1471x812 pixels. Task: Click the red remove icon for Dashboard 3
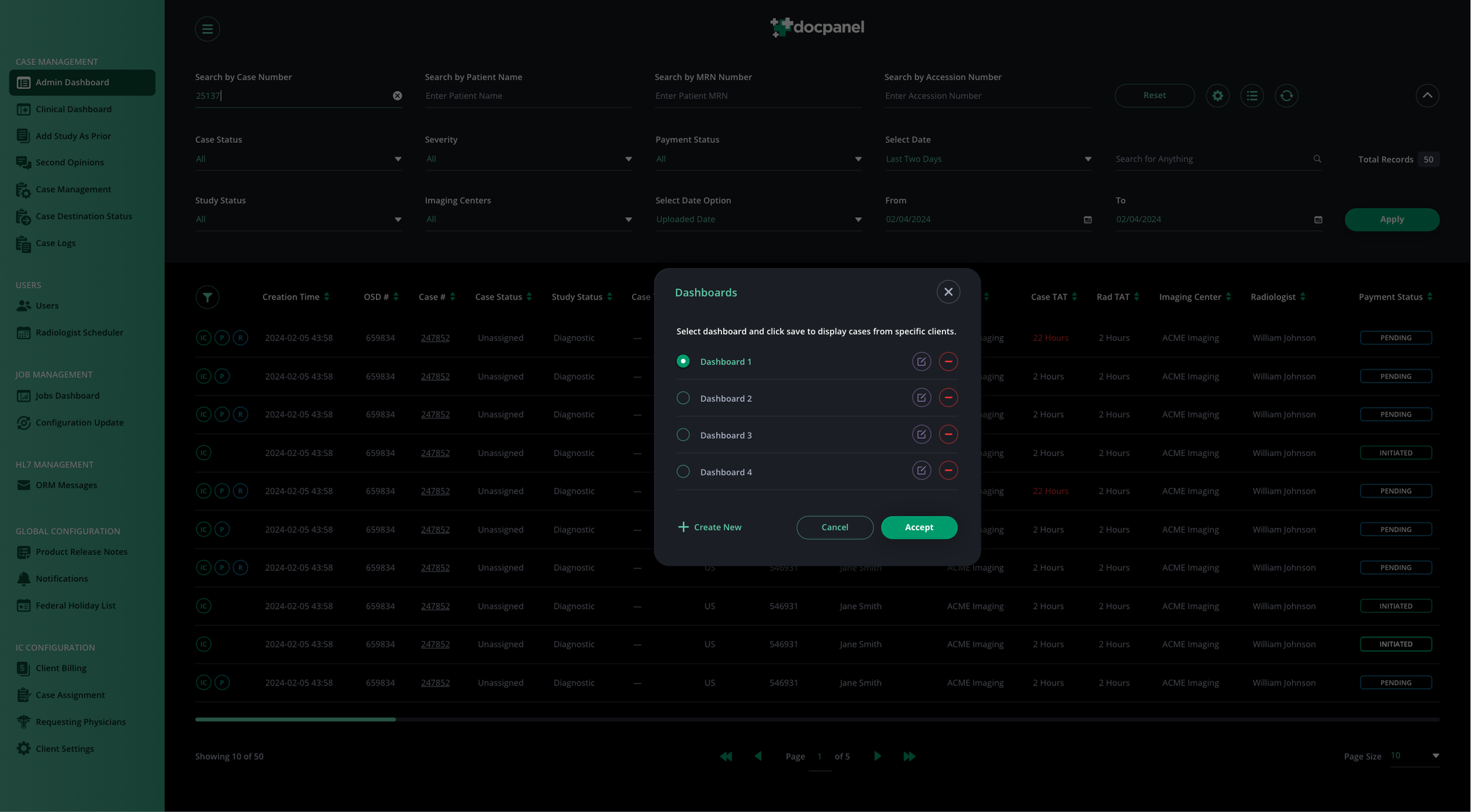point(948,435)
